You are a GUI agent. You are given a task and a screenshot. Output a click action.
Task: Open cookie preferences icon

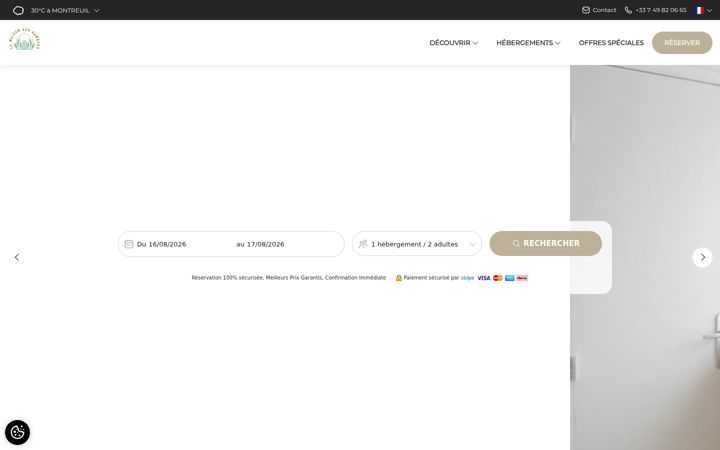coord(17,432)
